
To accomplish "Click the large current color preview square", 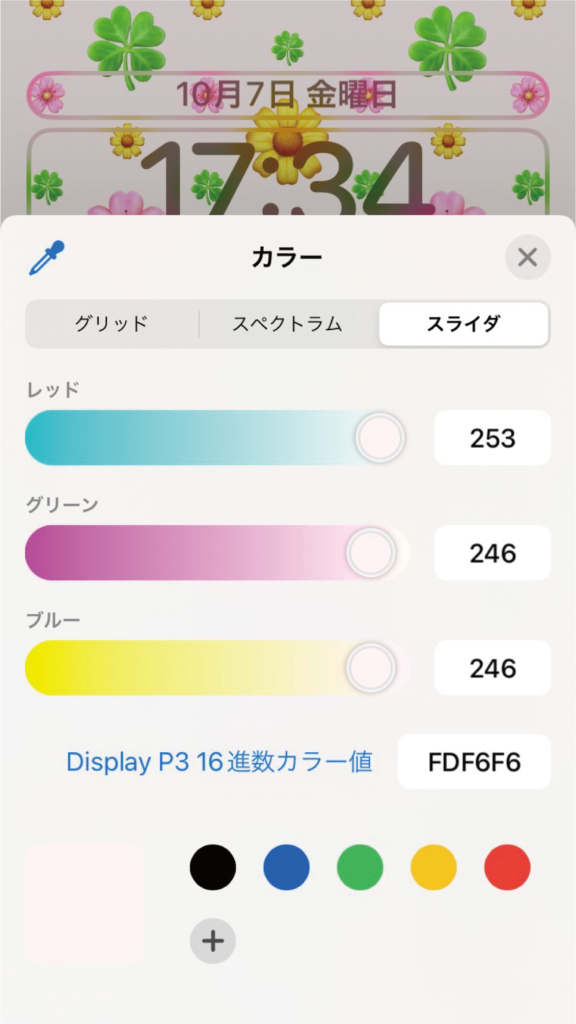I will pos(85,904).
